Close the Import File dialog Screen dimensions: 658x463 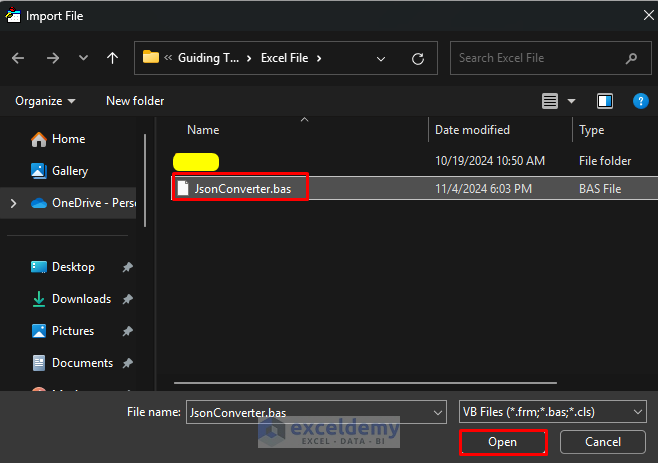[x=648, y=16]
